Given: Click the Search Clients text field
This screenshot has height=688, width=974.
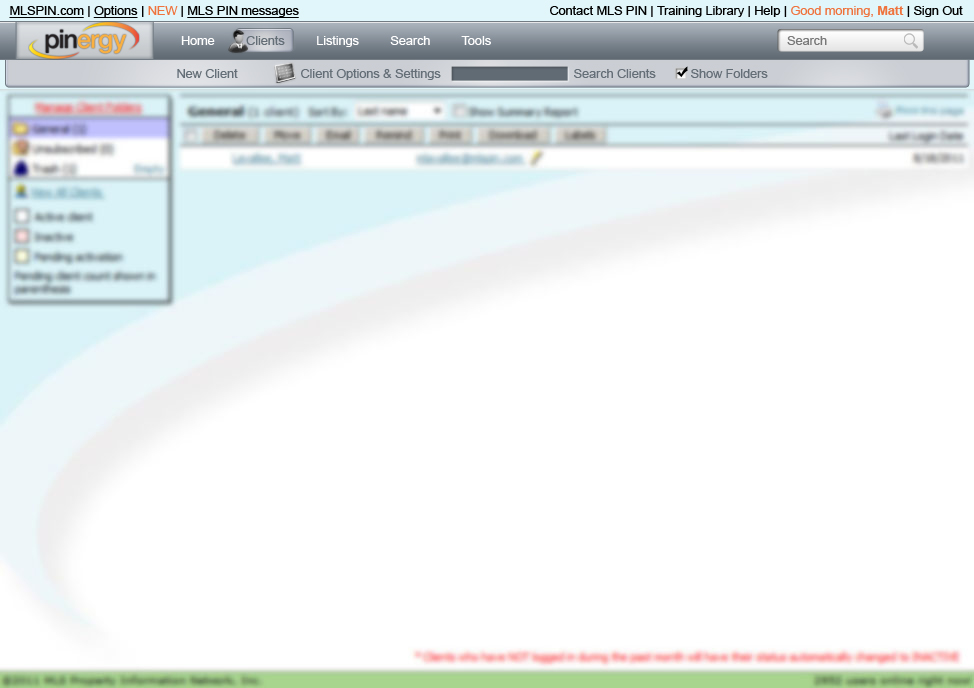Looking at the screenshot, I should click(509, 73).
